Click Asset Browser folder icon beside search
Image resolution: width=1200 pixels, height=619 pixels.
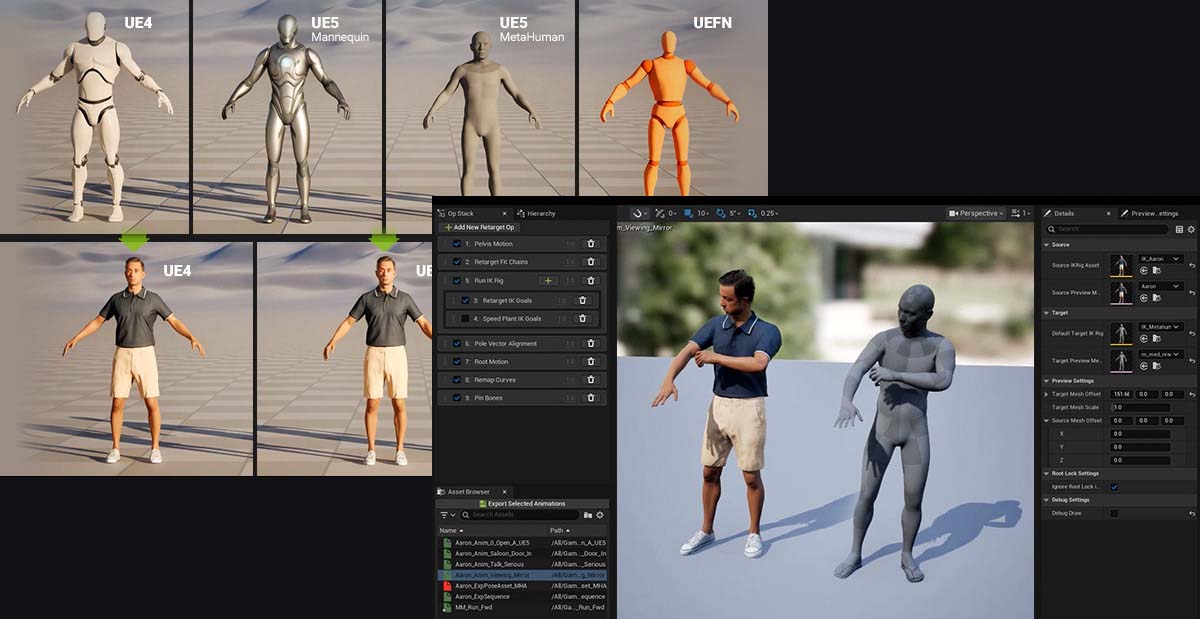point(588,515)
